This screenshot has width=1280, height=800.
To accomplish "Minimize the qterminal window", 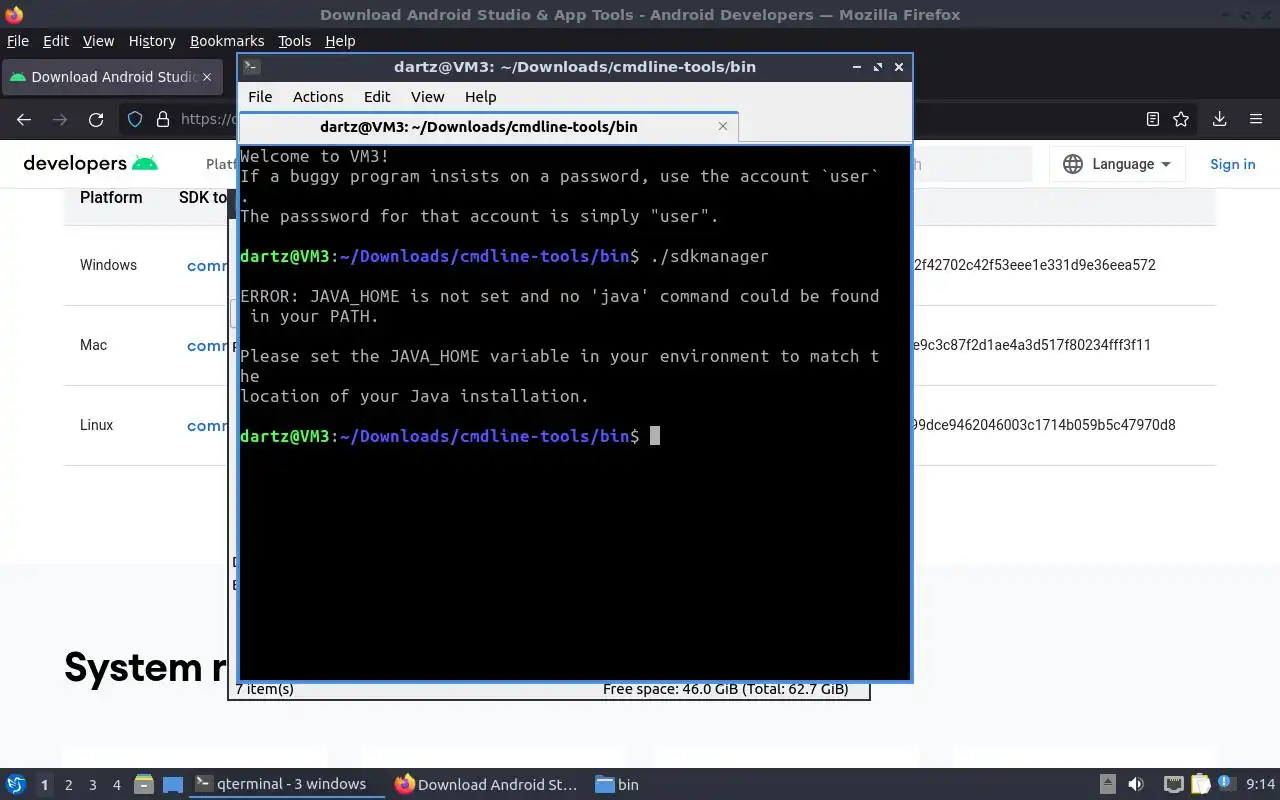I will point(856,66).
